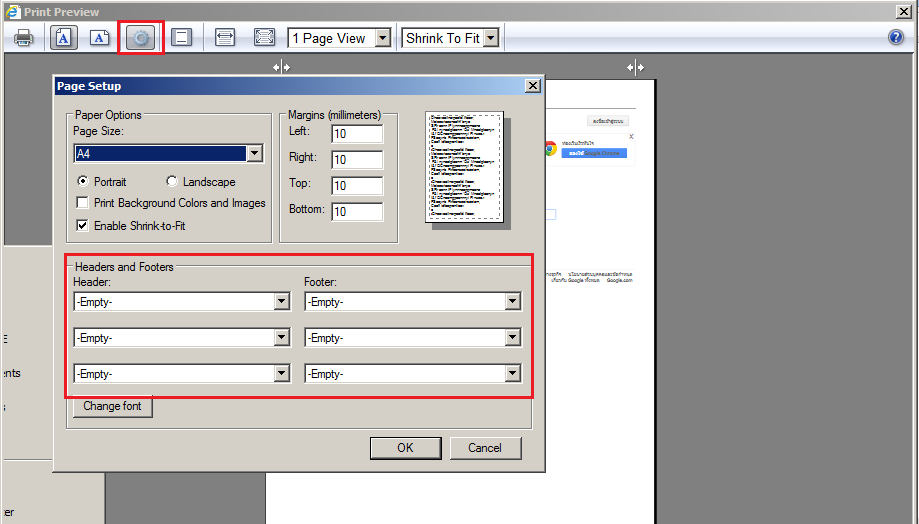The height and width of the screenshot is (524, 919).
Task: Open the Page Size A4 dropdown
Action: [254, 154]
